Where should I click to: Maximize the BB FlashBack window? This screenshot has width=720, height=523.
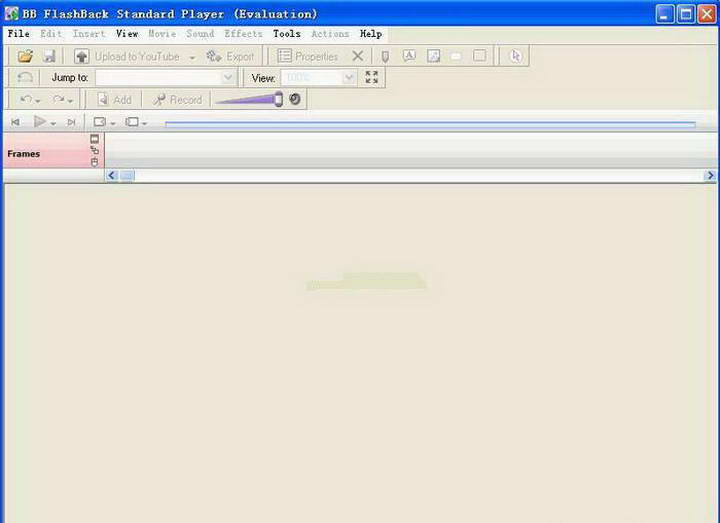pos(686,14)
